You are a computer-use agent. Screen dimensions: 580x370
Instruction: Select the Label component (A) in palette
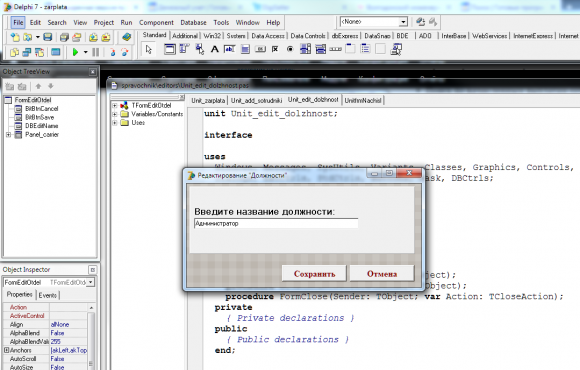(215, 49)
